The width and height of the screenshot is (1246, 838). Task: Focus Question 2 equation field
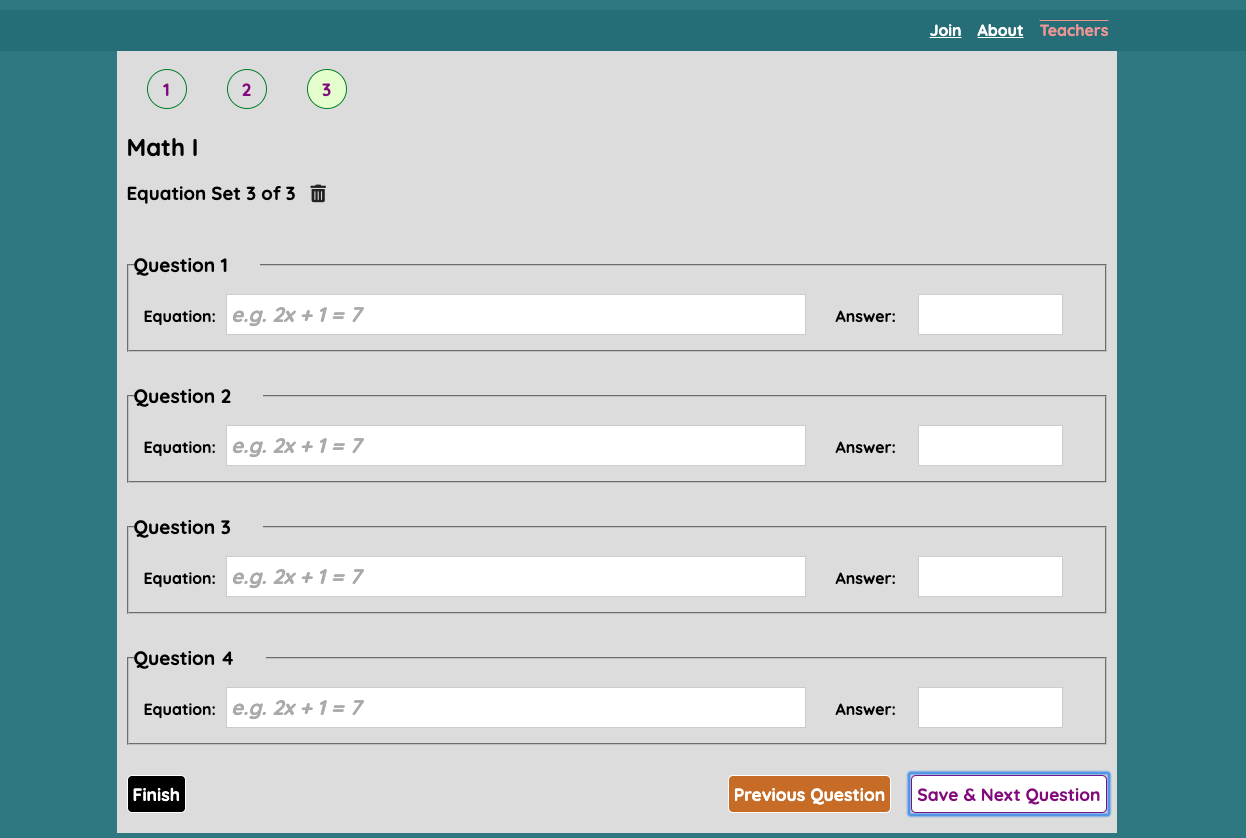[516, 446]
